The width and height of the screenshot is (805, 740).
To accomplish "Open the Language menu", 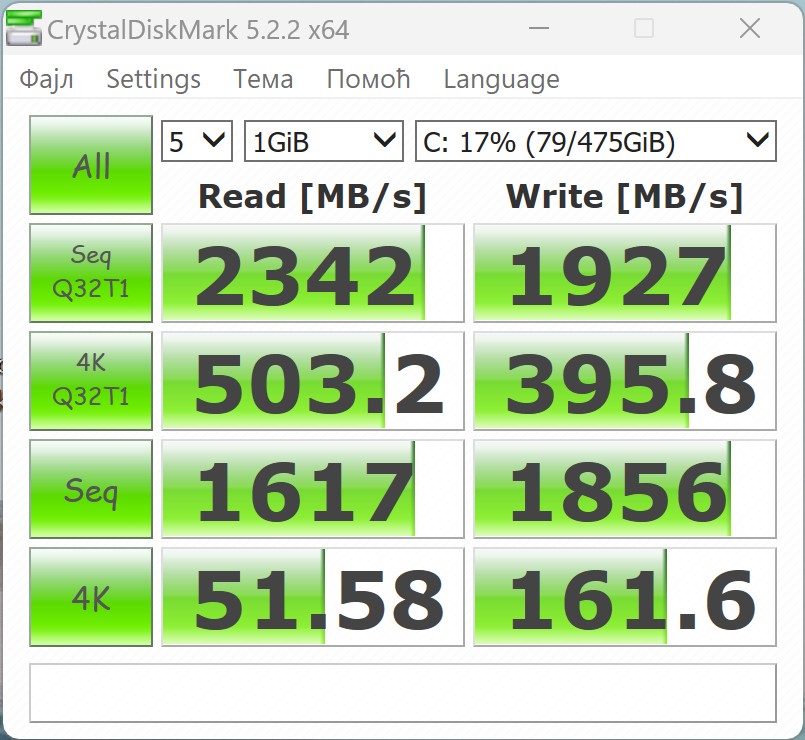I will [x=501, y=79].
